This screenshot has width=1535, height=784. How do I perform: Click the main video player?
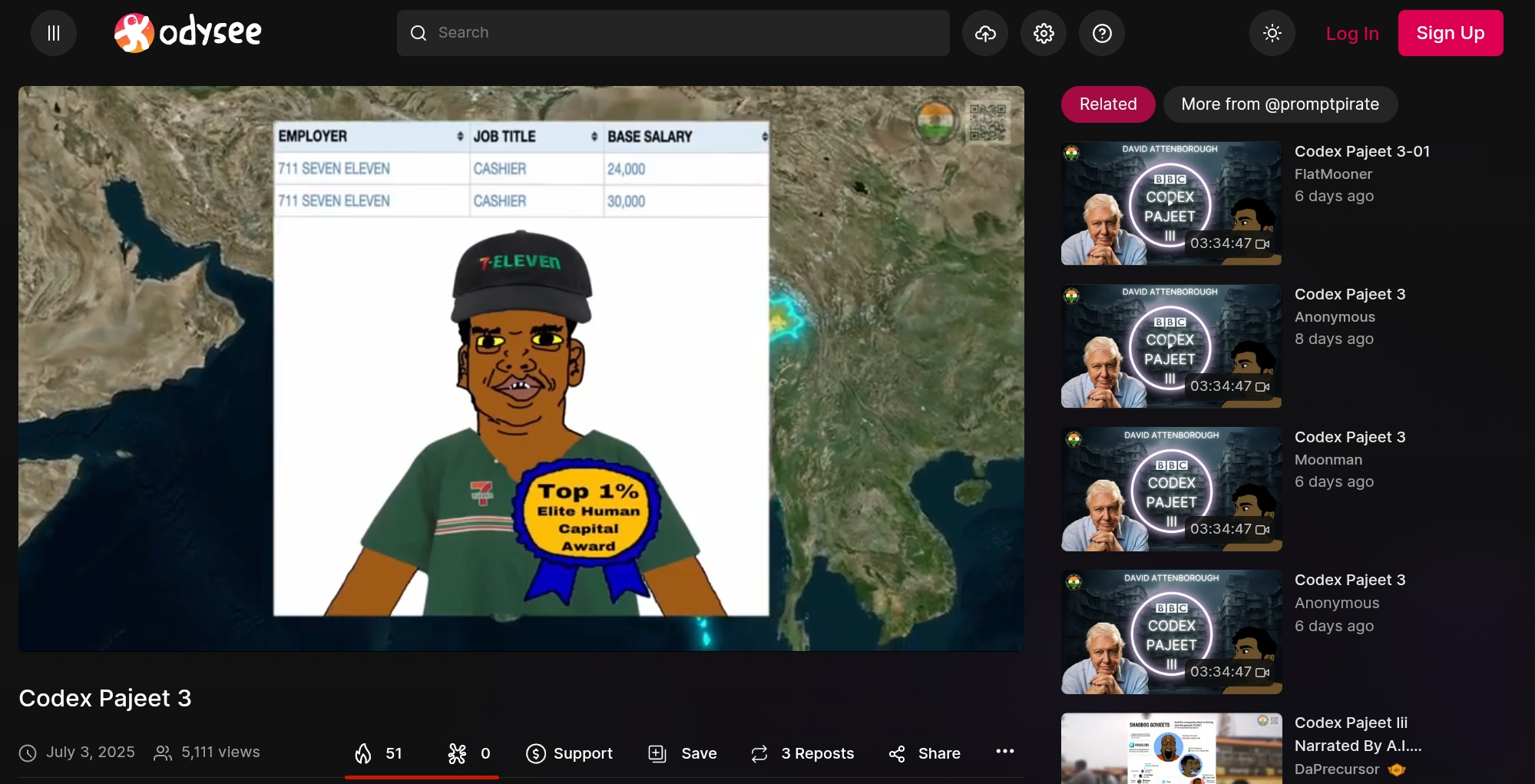pyautogui.click(x=521, y=369)
